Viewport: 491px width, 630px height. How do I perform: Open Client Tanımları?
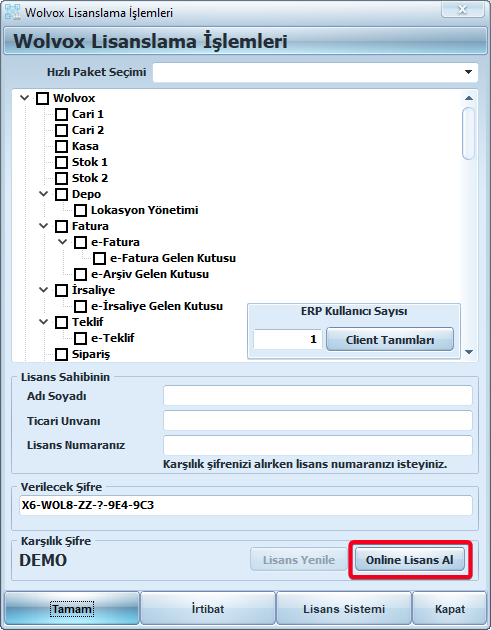(x=390, y=340)
